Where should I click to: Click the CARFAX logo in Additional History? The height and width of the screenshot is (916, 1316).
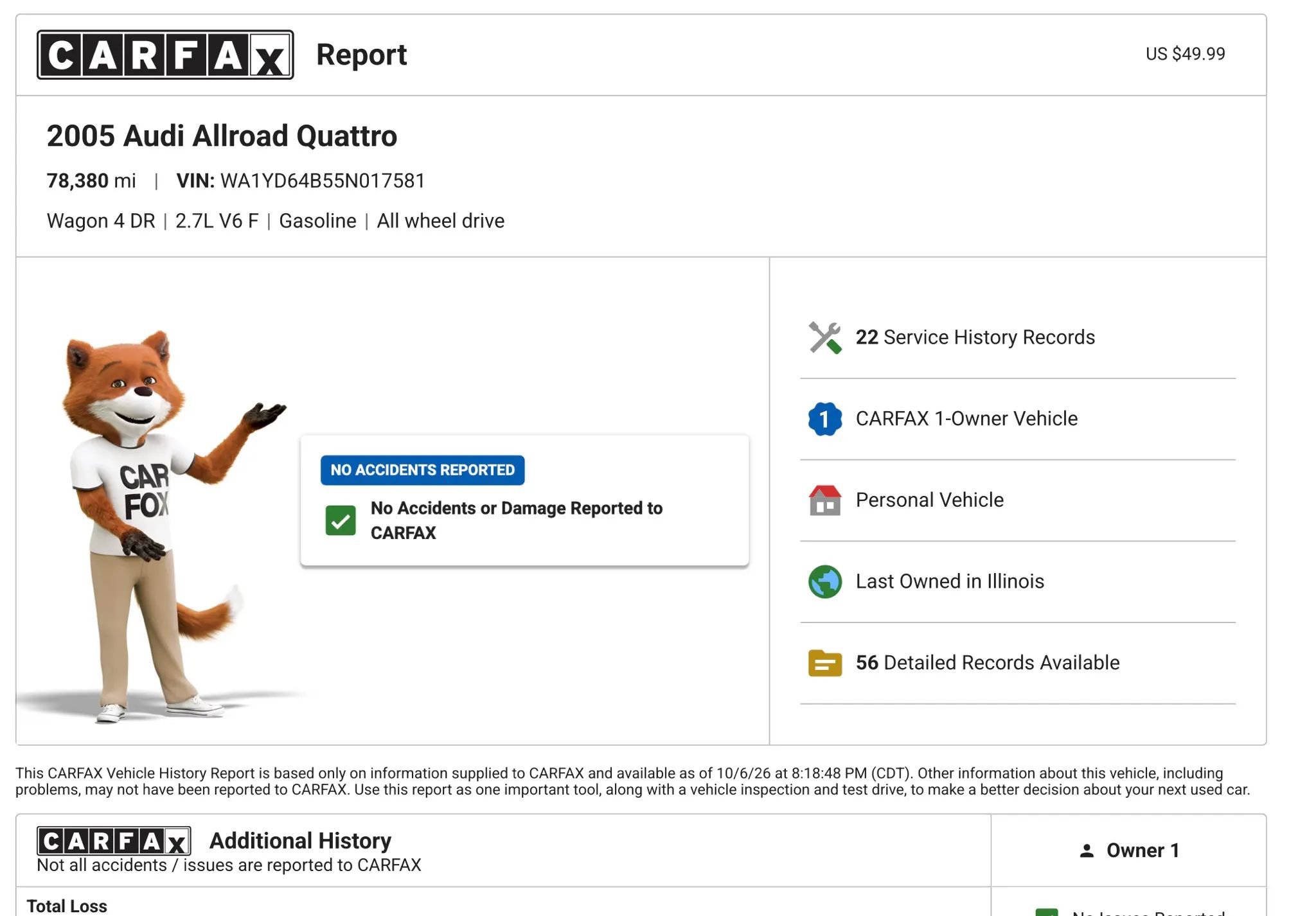click(114, 841)
